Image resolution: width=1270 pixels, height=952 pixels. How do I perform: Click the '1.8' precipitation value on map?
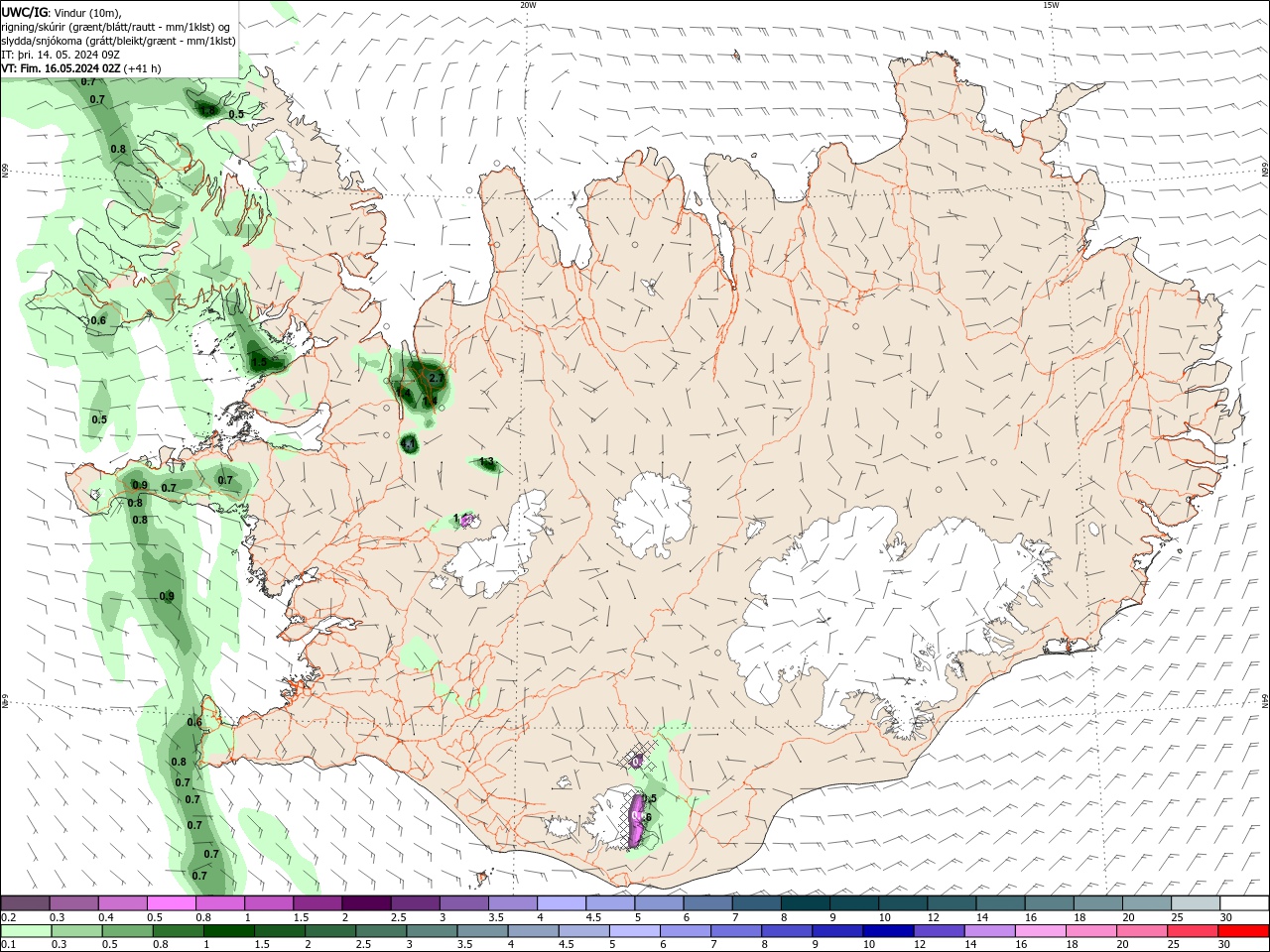[208, 109]
